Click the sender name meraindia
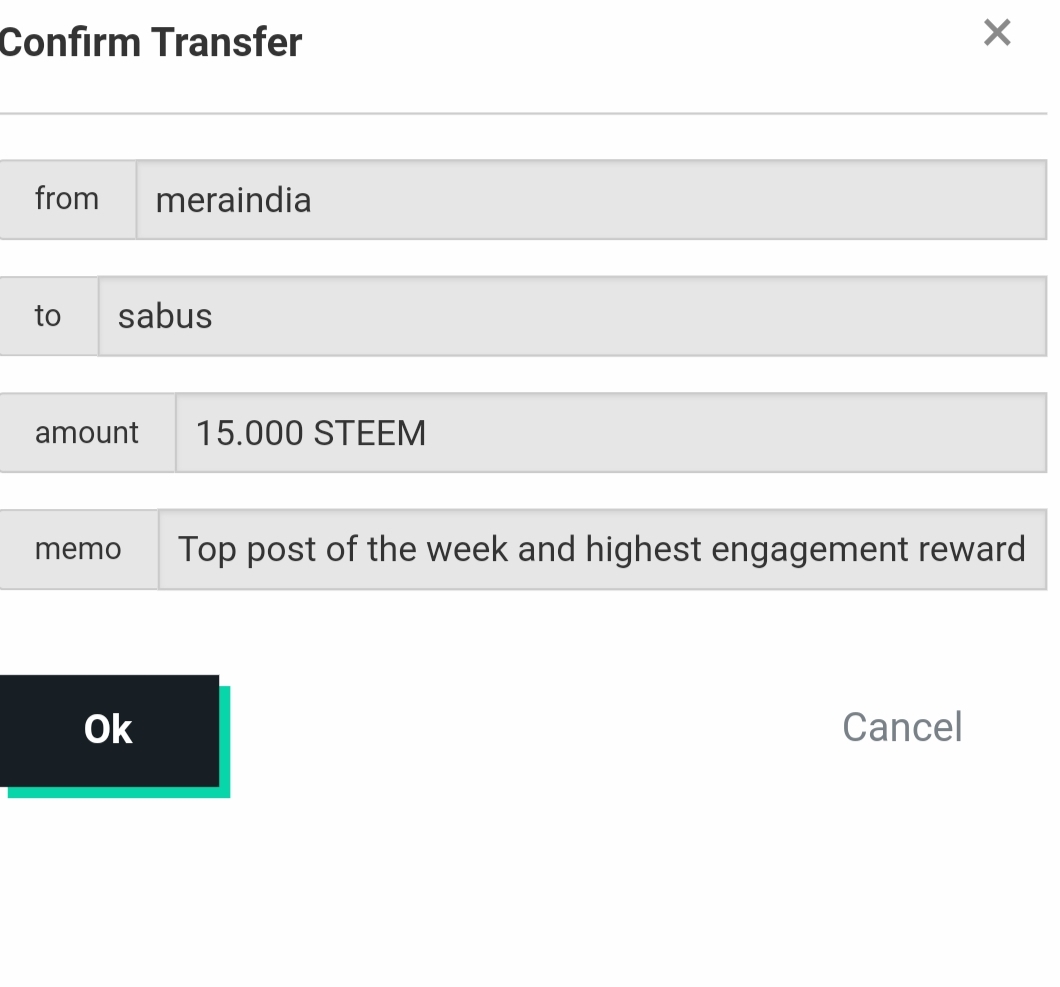This screenshot has width=1060, height=987. coord(233,200)
